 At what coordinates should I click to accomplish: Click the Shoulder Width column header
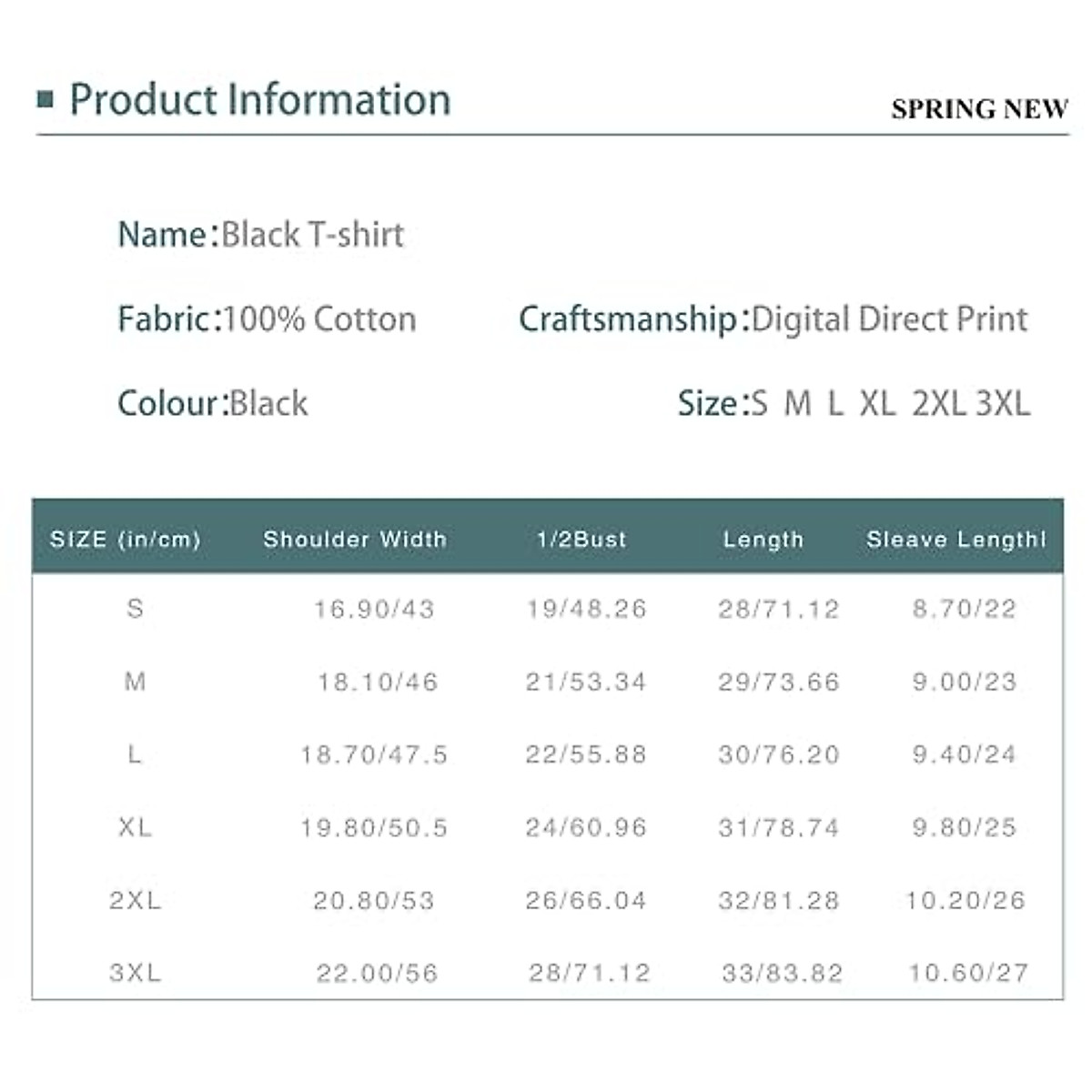coord(355,539)
